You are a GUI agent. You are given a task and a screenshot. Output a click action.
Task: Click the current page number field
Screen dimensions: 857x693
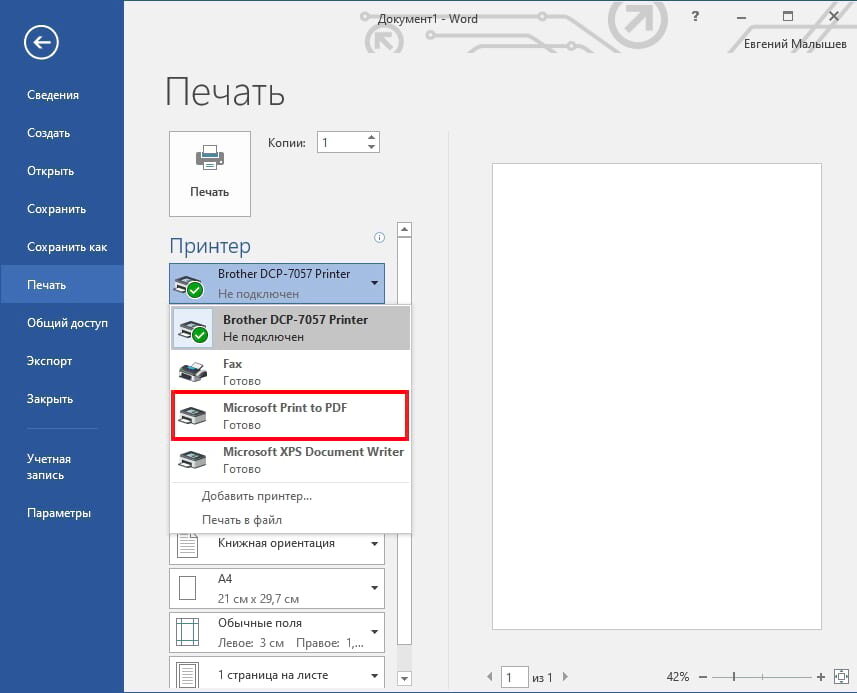tap(514, 677)
